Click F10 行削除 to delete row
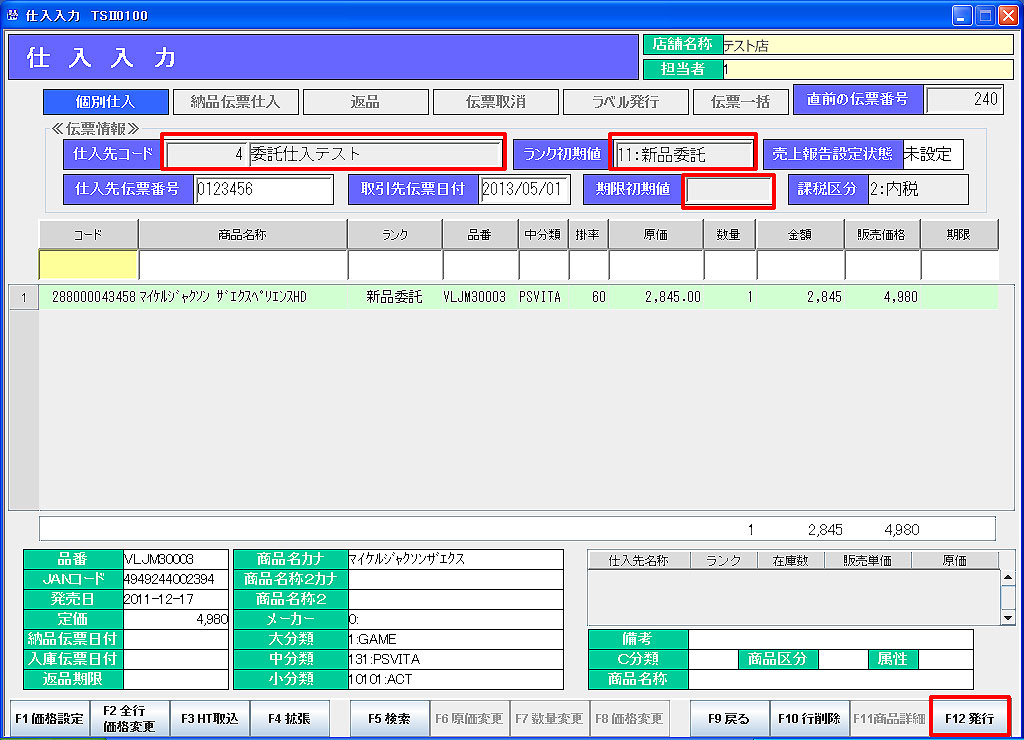This screenshot has height=740, width=1024. [809, 718]
